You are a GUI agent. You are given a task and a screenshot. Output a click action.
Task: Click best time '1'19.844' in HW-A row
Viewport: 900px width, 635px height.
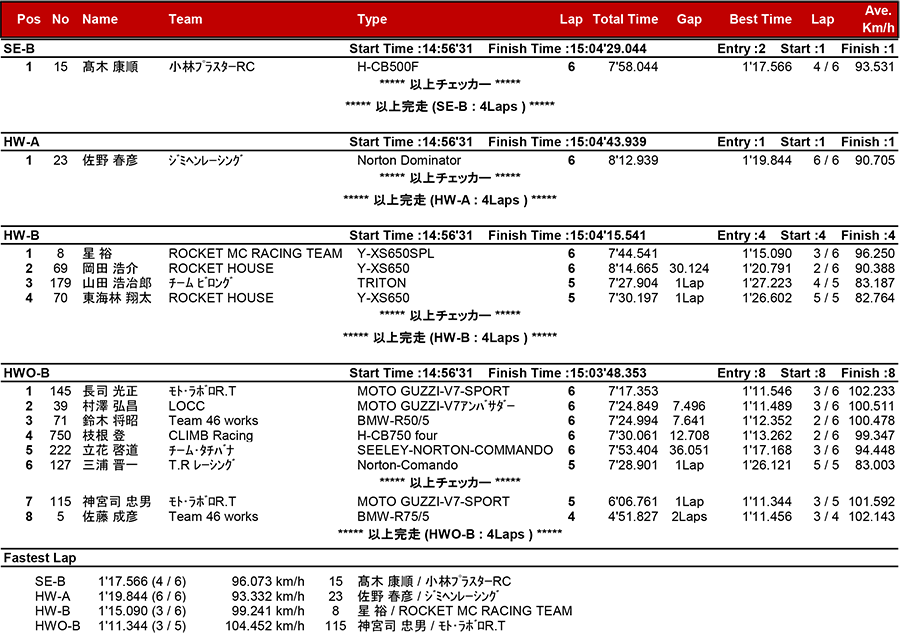[x=767, y=160]
